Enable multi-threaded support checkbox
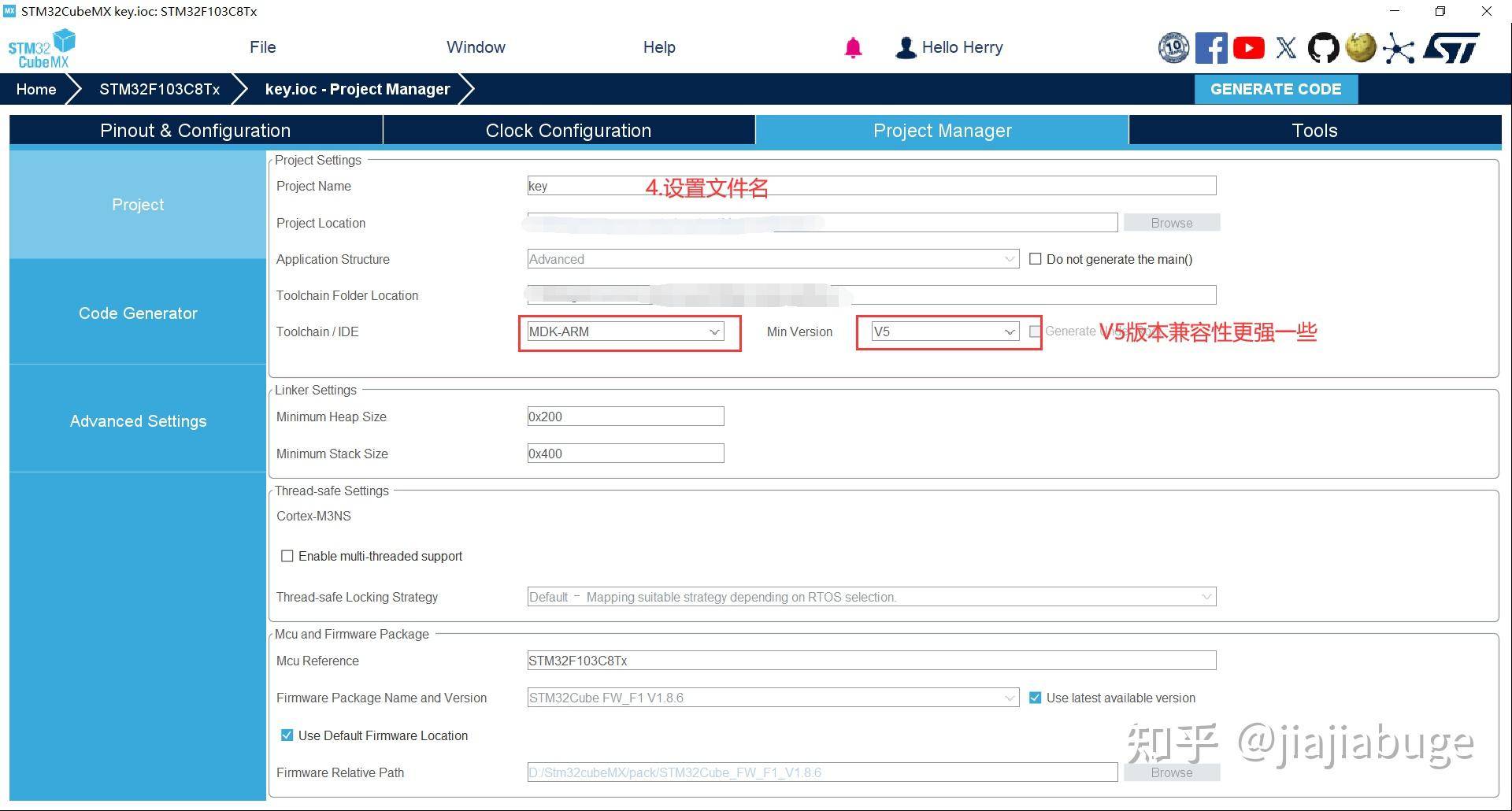Viewport: 1512px width, 811px height. tap(287, 556)
